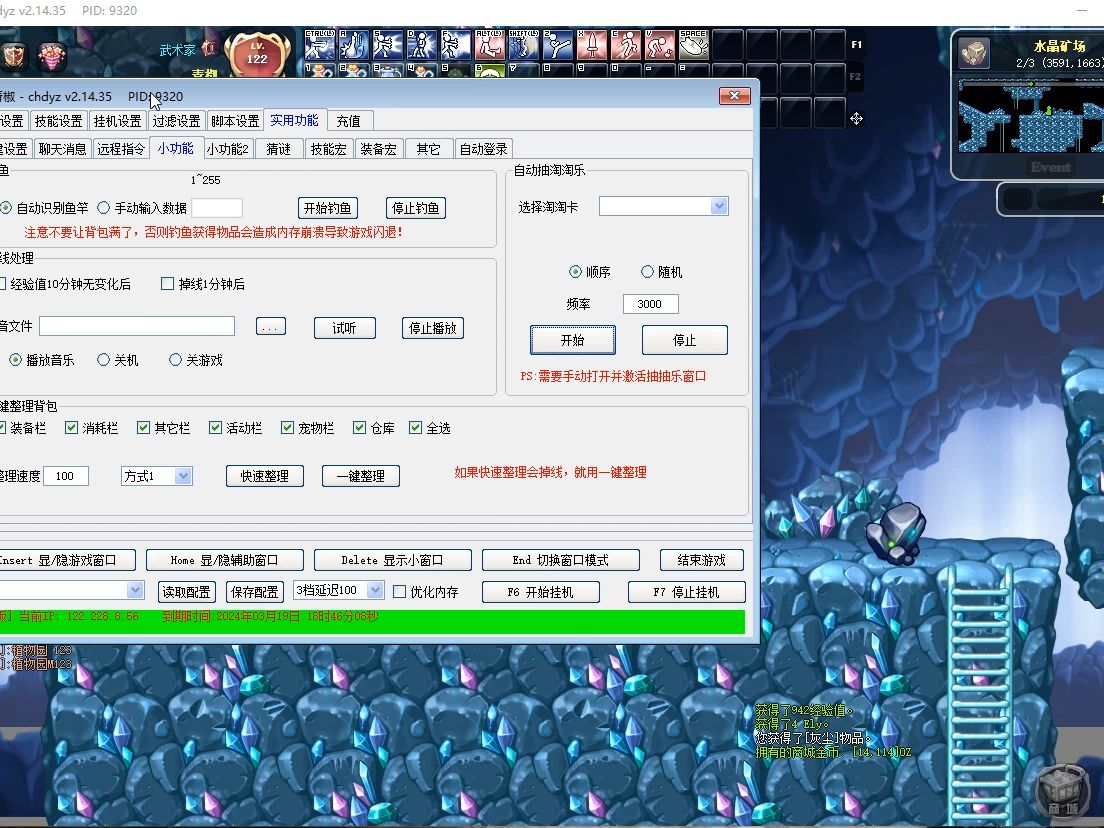
Task: Check the 掉线1分钟后 checkbox
Action: coord(168,284)
